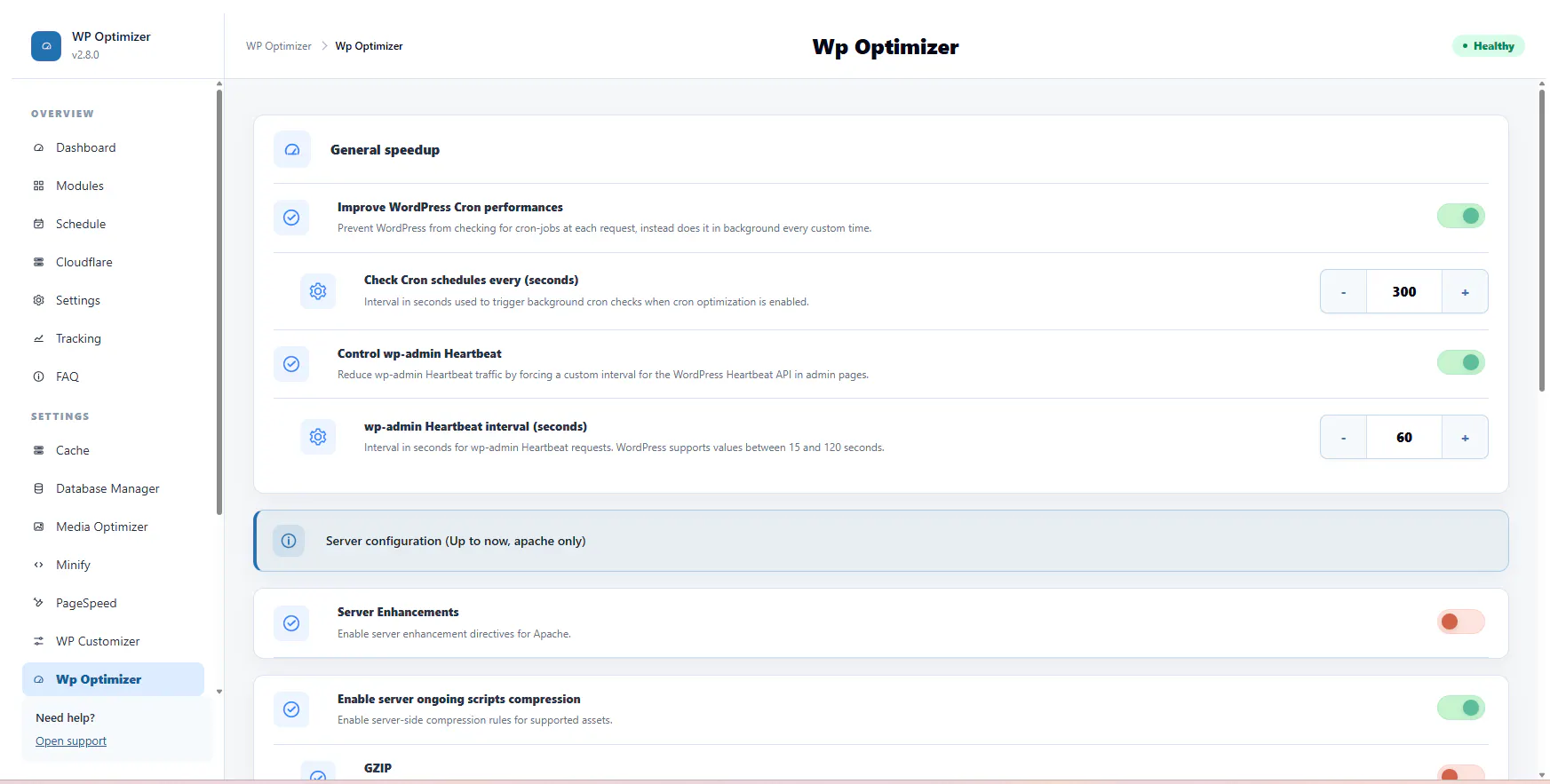Click the OVERVIEW section label
1550x784 pixels.
click(62, 114)
